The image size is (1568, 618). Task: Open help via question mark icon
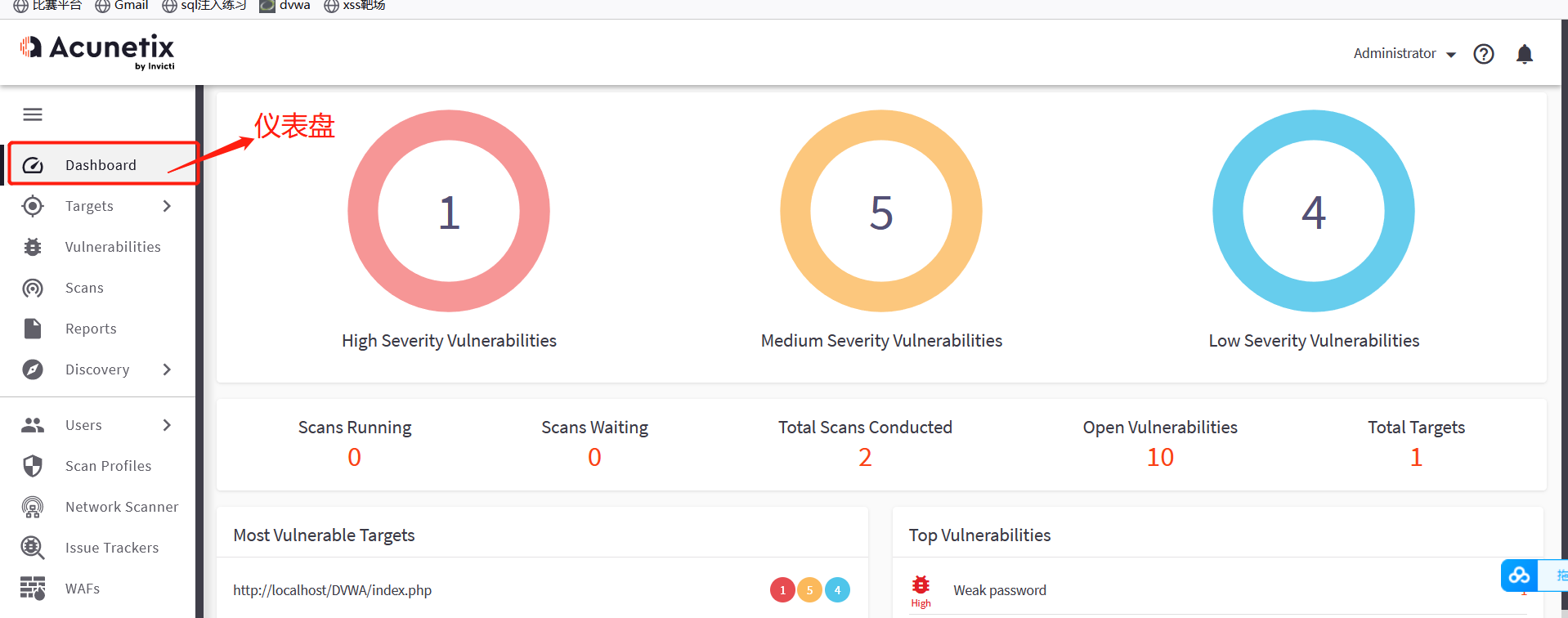click(1484, 54)
